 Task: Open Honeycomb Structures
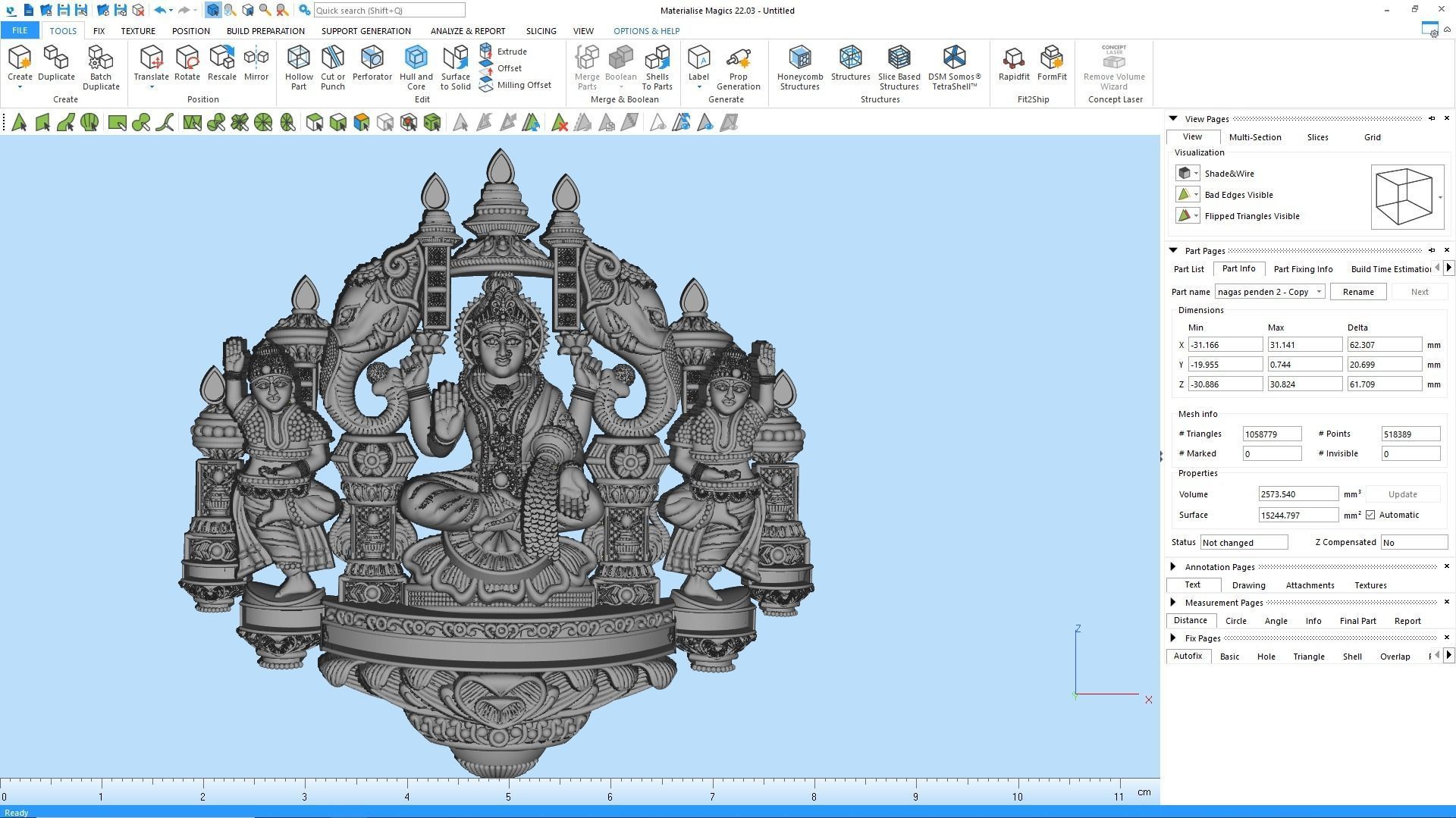[x=800, y=68]
